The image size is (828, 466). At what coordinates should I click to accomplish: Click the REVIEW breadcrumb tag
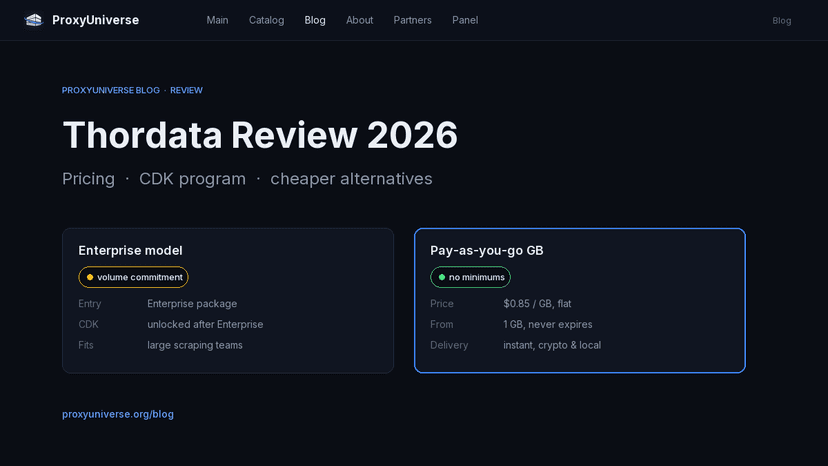tap(186, 90)
